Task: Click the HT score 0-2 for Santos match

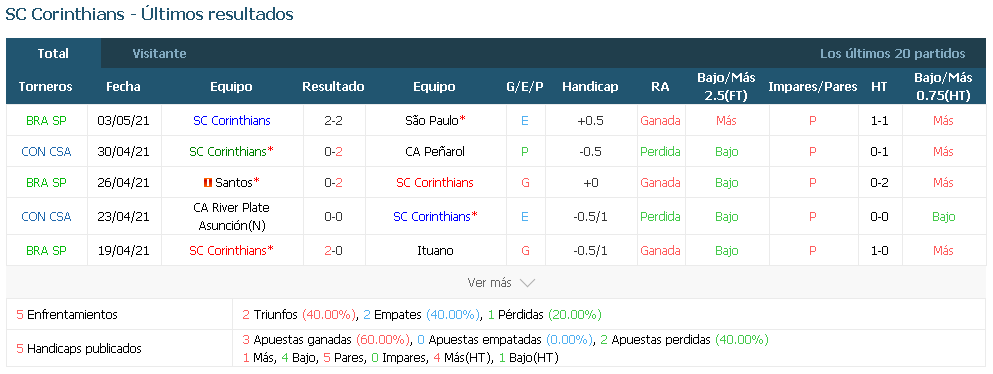Action: pos(879,183)
